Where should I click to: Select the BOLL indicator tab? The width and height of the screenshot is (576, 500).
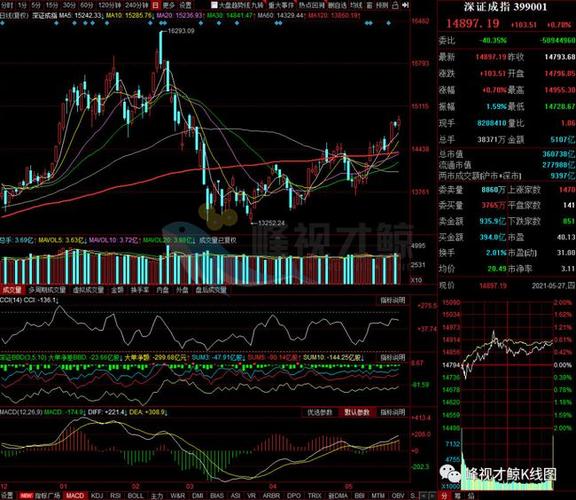[x=135, y=496]
